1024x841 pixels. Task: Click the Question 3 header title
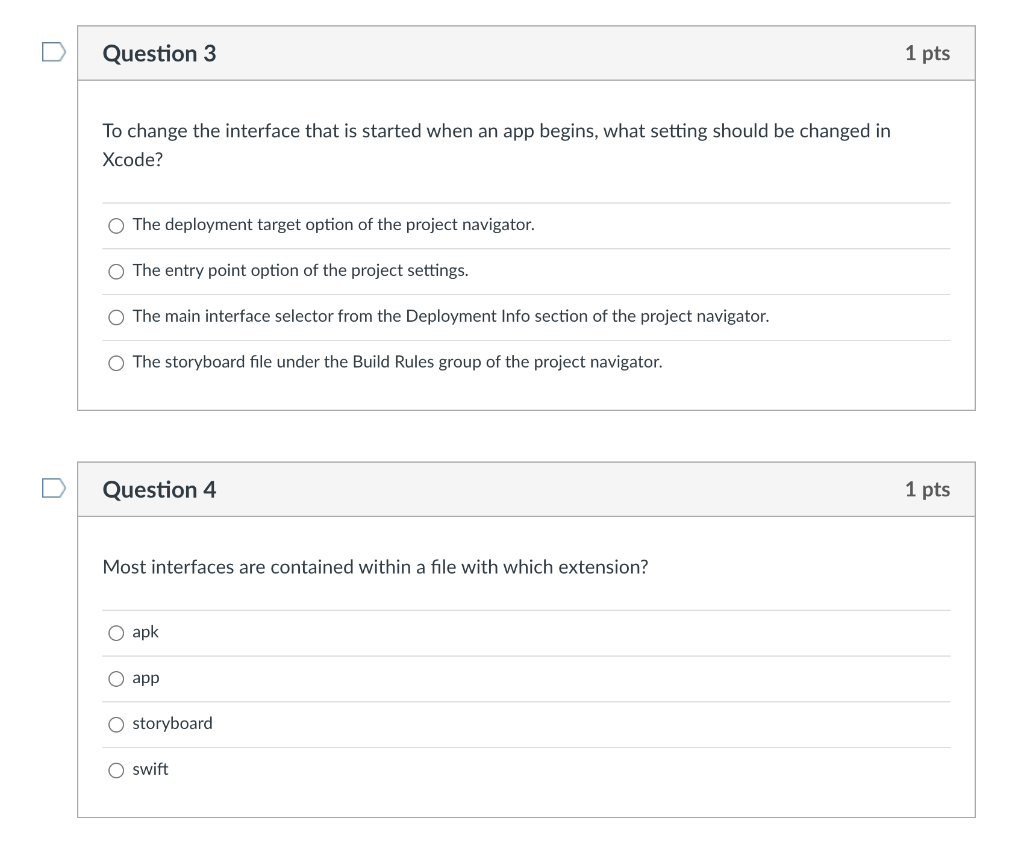(159, 54)
